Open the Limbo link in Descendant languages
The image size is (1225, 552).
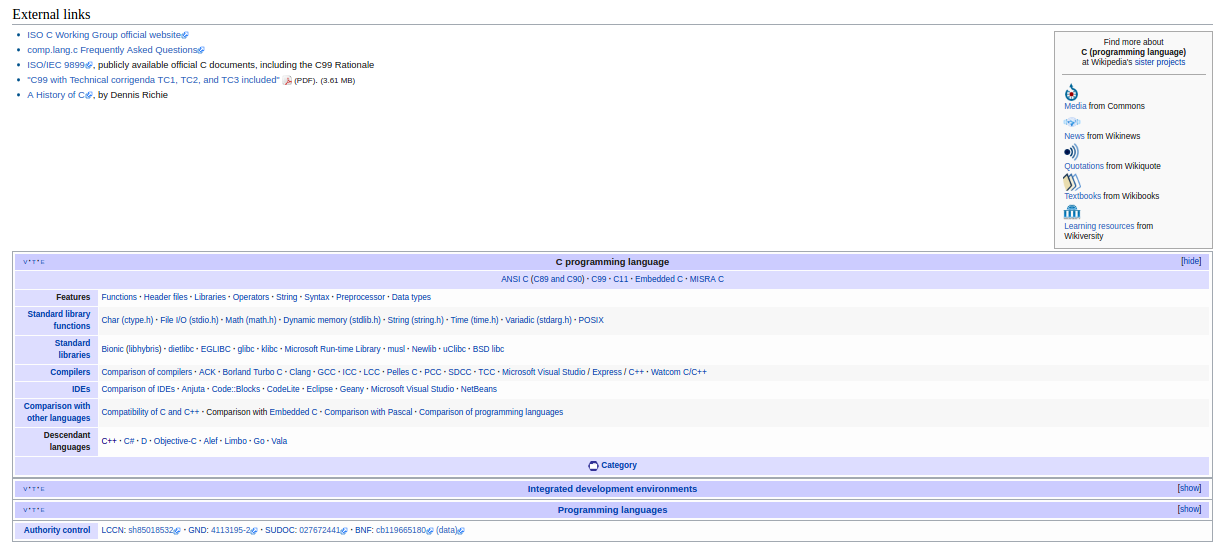235,441
